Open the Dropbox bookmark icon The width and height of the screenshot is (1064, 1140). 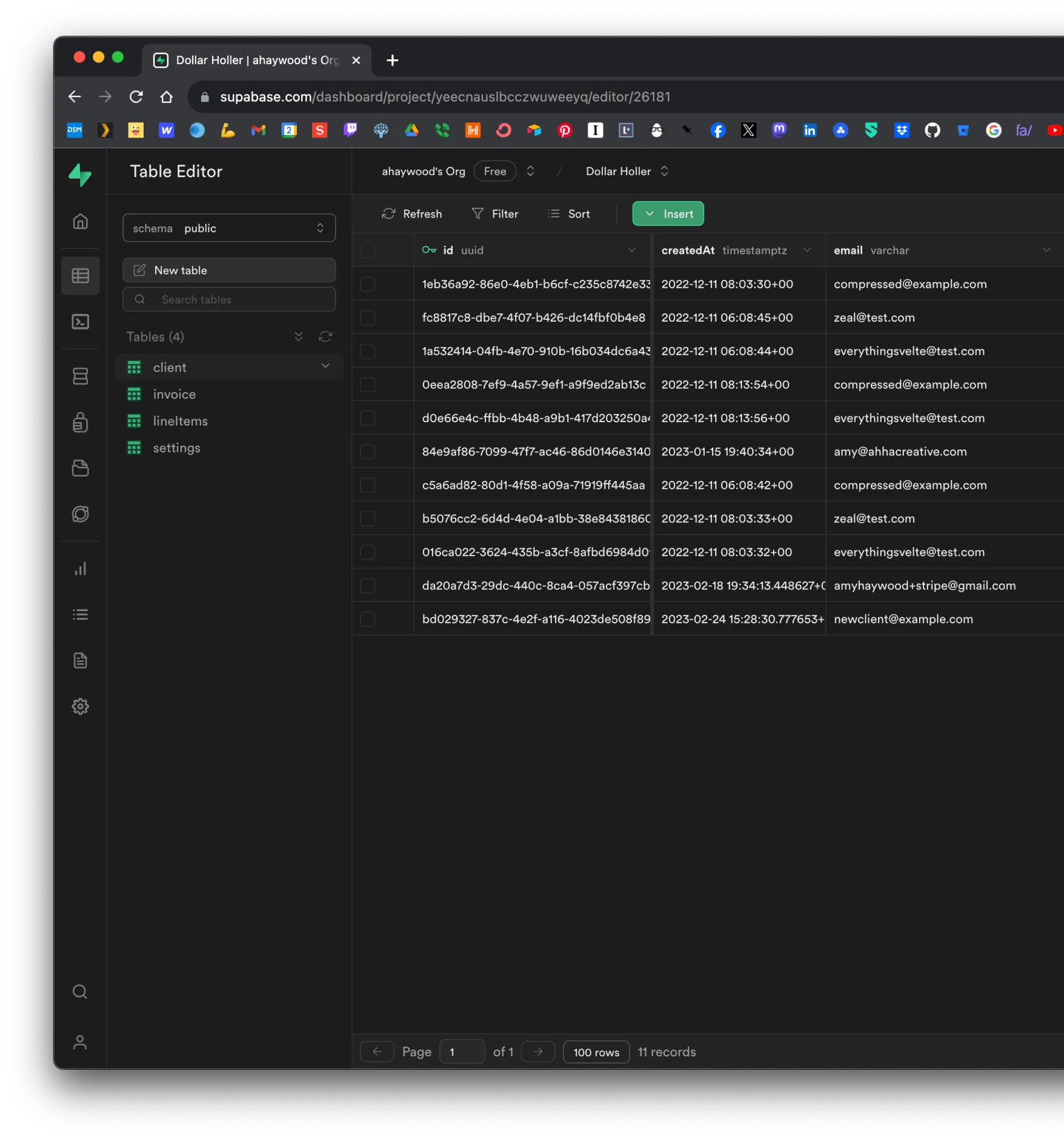(x=902, y=130)
